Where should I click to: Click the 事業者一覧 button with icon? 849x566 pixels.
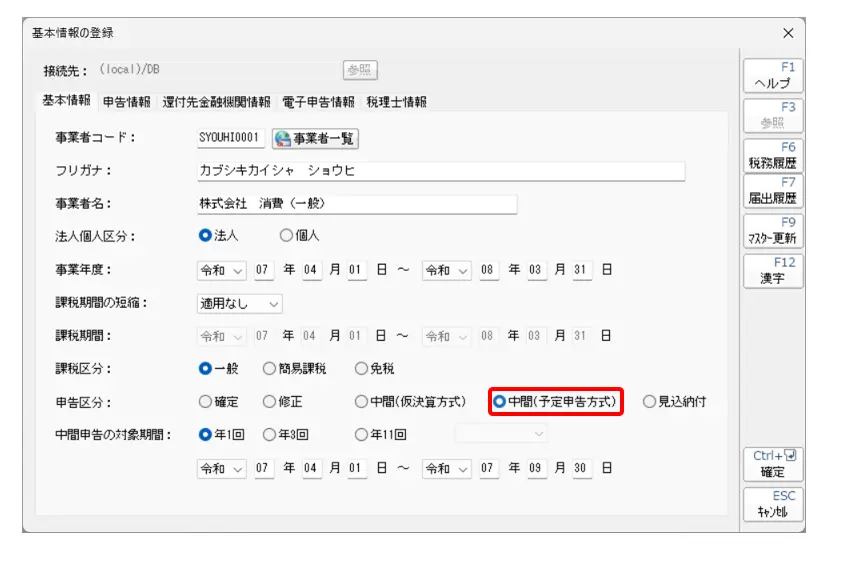(x=315, y=139)
